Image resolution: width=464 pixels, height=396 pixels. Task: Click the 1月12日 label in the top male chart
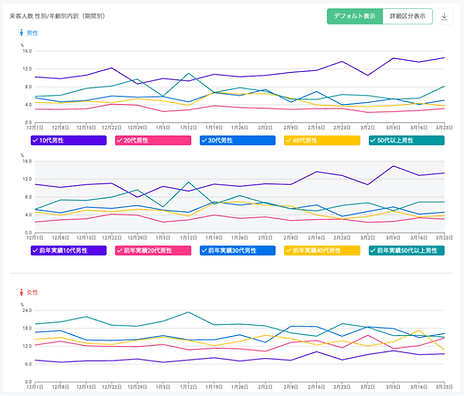(x=188, y=127)
